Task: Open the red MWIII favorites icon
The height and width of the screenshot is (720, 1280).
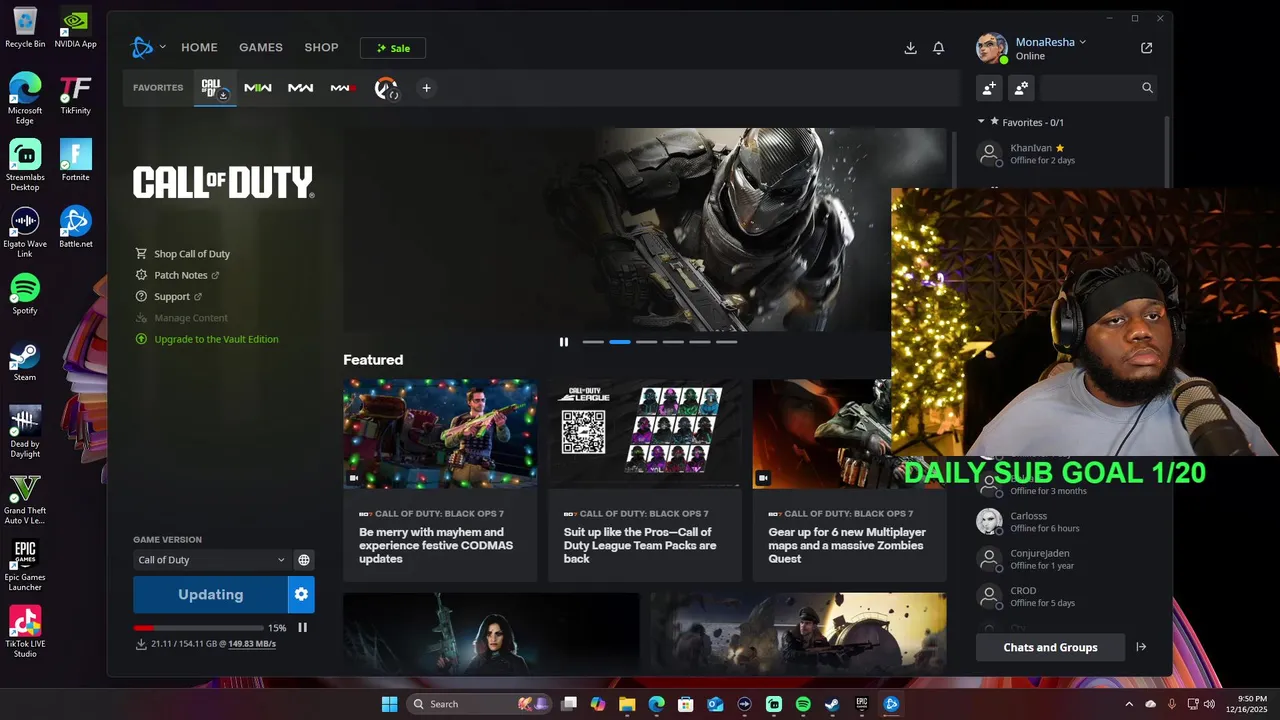Action: click(x=343, y=88)
